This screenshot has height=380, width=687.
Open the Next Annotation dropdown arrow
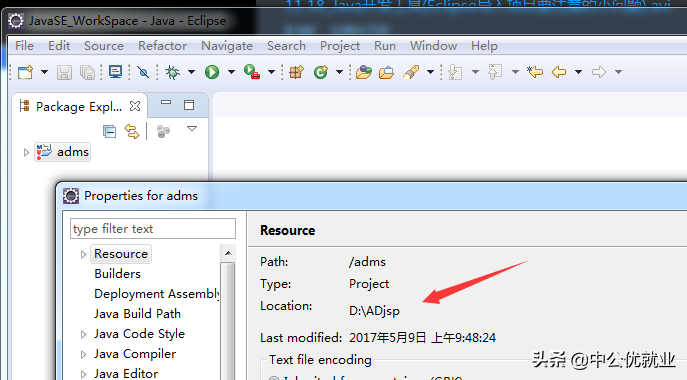[x=475, y=72]
